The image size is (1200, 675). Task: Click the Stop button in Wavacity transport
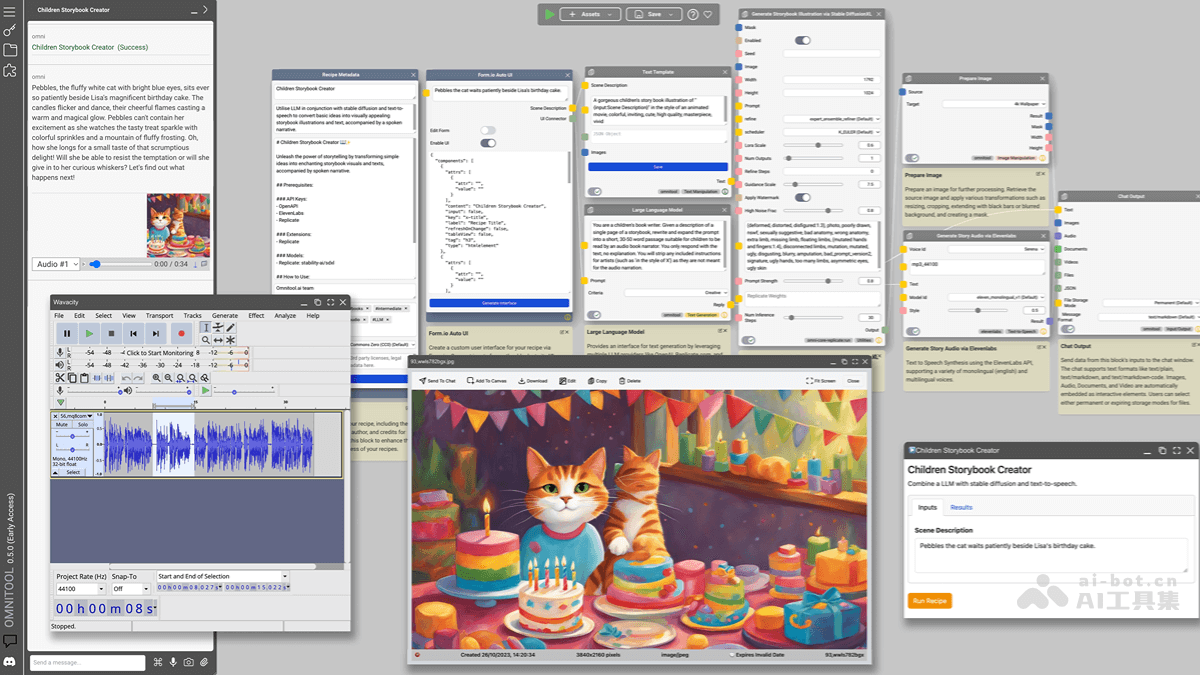111,333
